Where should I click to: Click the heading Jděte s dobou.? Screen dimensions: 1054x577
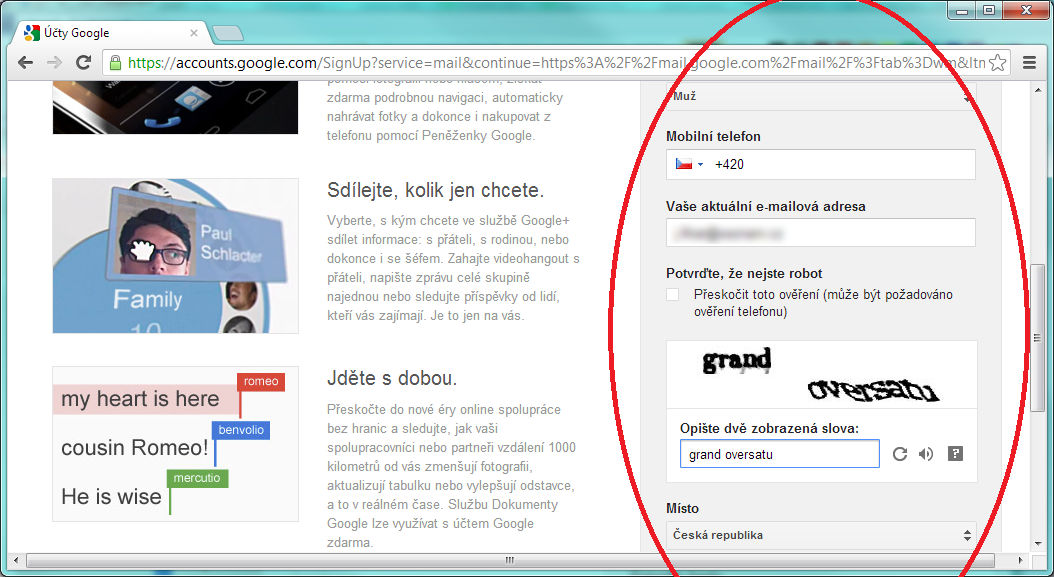click(x=392, y=379)
